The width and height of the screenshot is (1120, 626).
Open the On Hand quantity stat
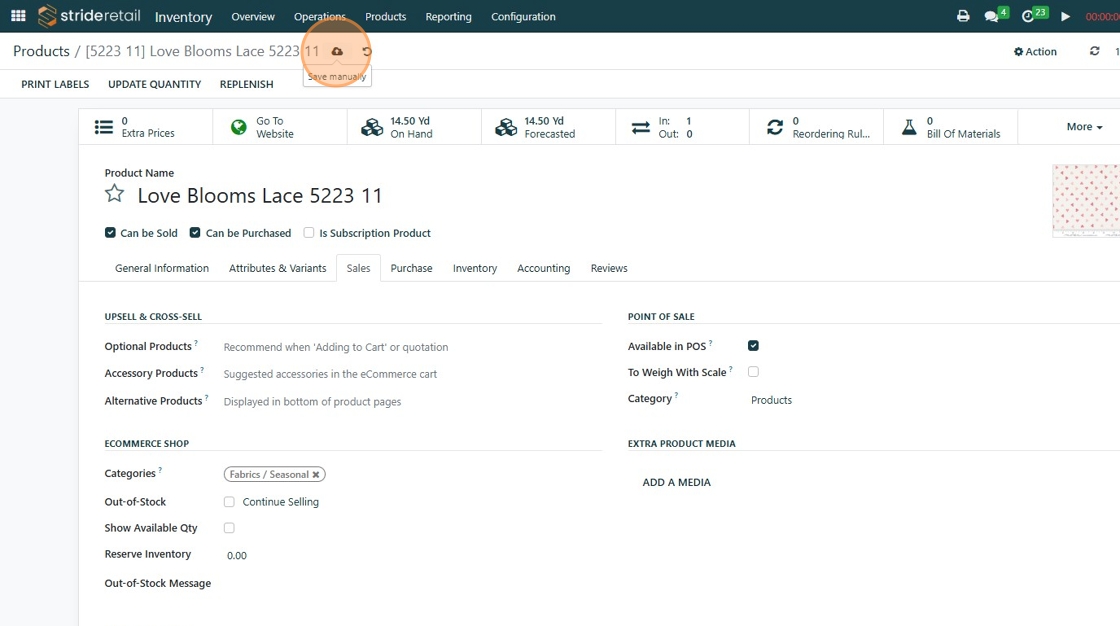[x=414, y=126]
